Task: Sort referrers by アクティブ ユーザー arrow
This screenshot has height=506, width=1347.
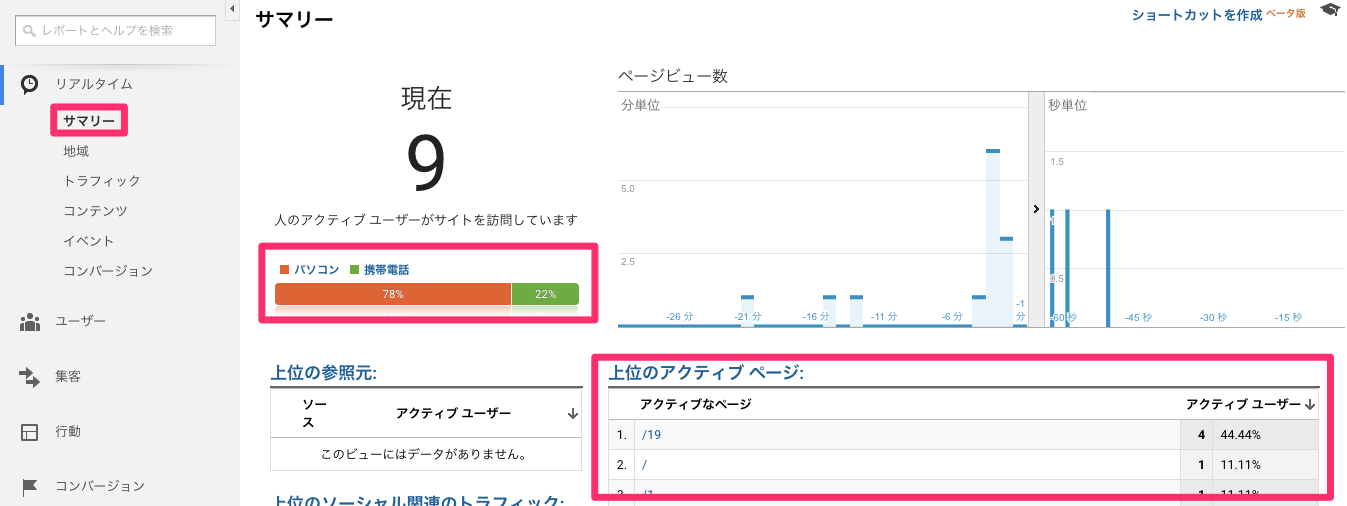Action: 573,414
